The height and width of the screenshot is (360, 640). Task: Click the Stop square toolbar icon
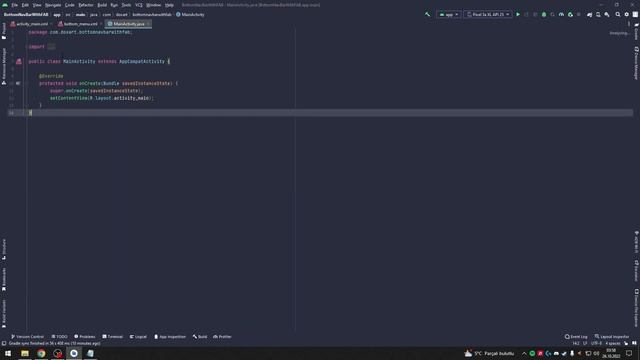(x=578, y=14)
